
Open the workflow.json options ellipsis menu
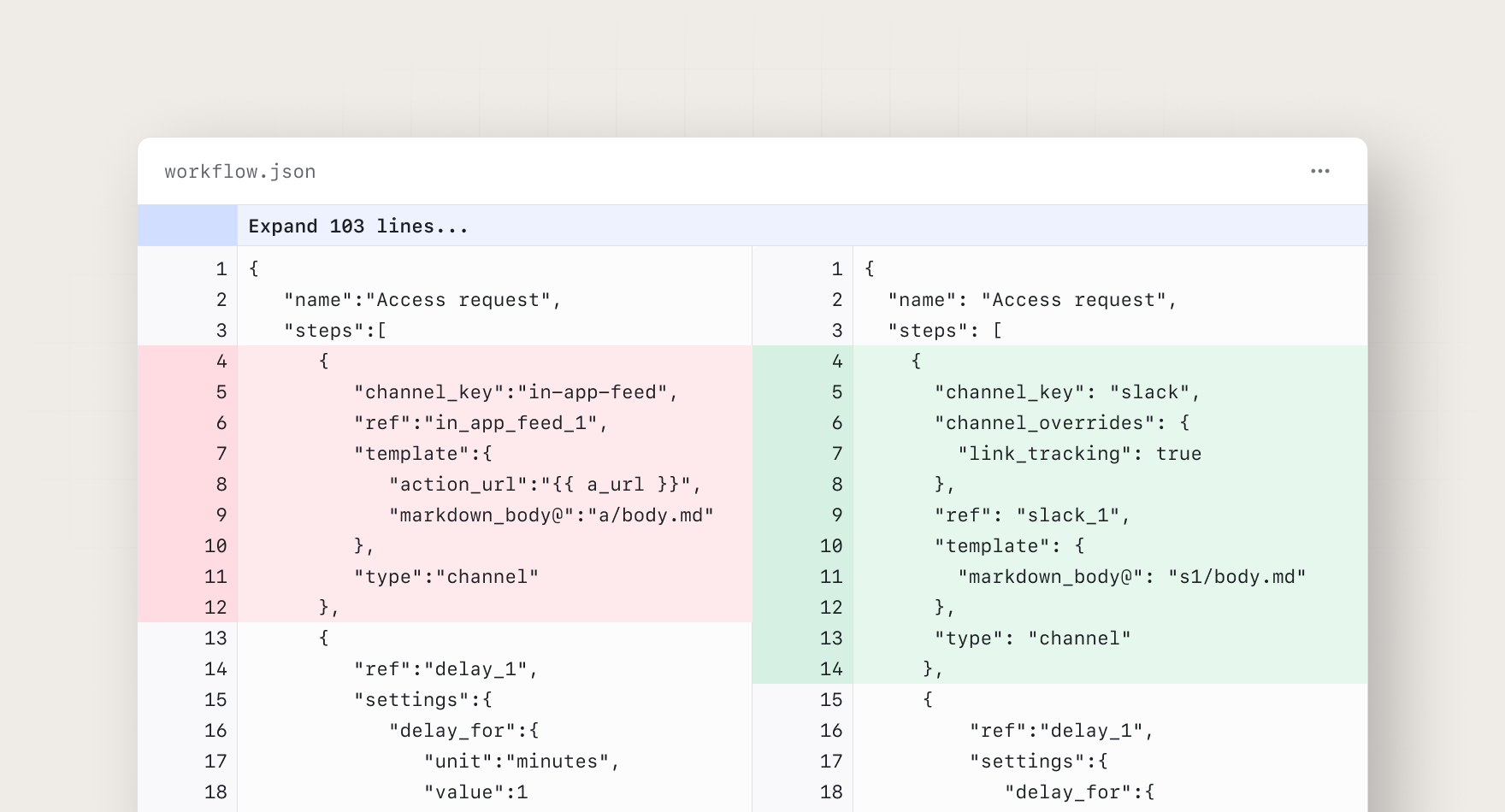pos(1320,171)
